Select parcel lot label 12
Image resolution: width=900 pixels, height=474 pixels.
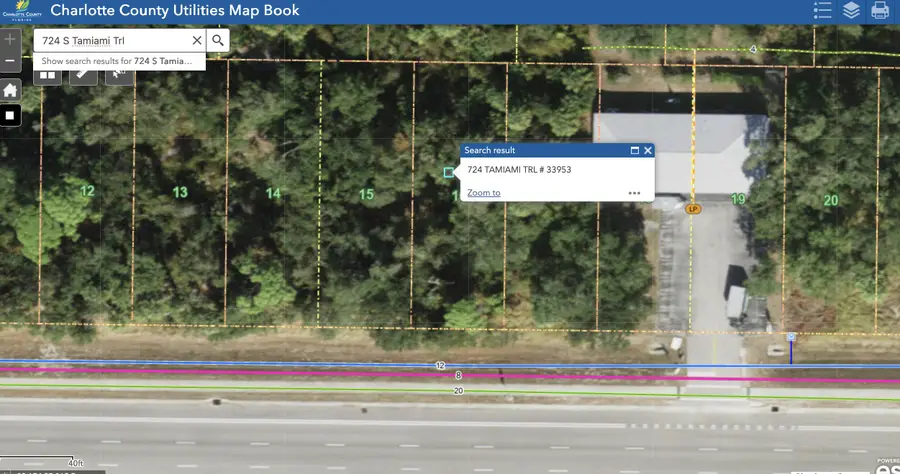click(87, 191)
